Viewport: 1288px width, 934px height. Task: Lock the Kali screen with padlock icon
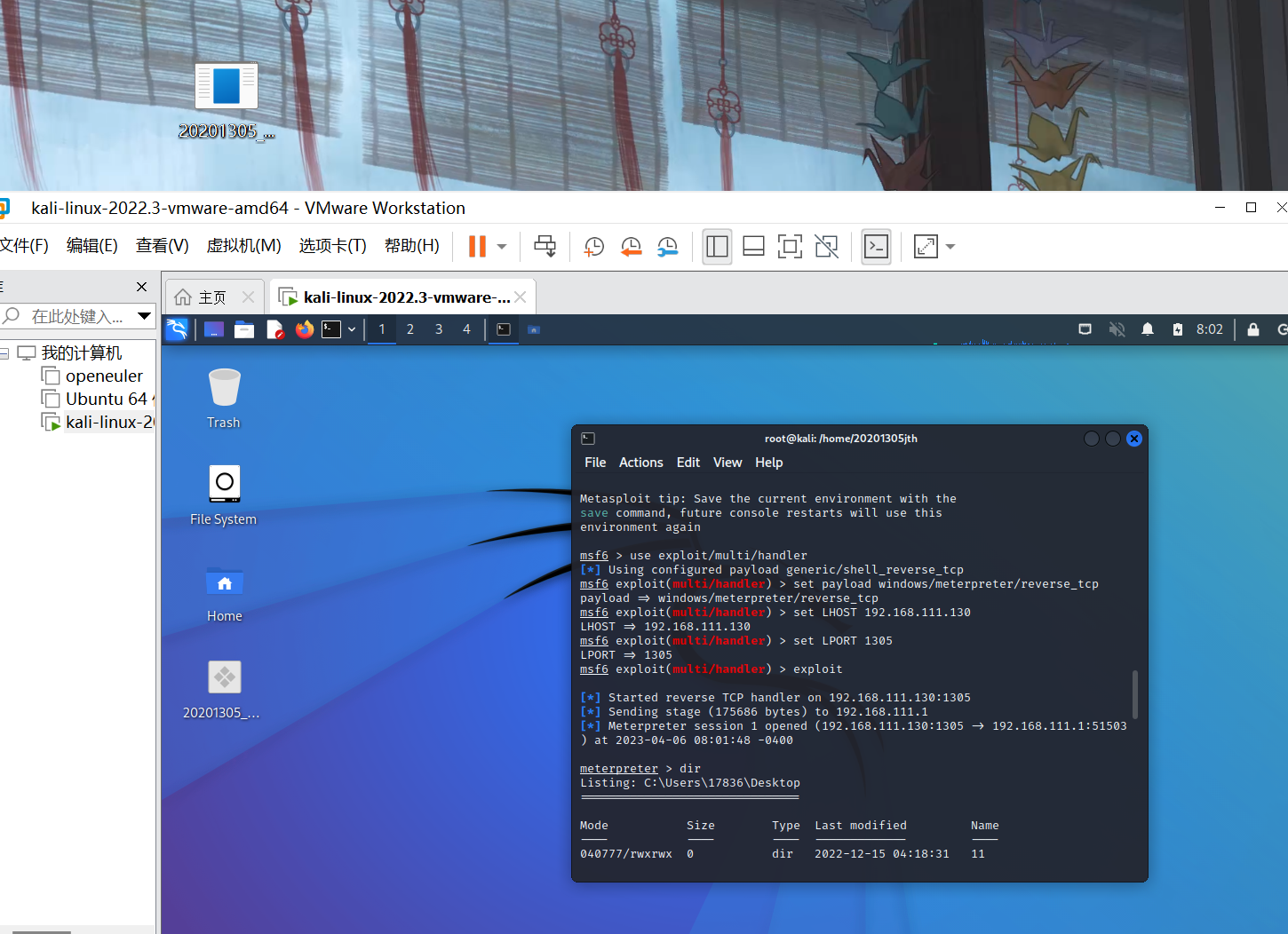pyautogui.click(x=1253, y=329)
